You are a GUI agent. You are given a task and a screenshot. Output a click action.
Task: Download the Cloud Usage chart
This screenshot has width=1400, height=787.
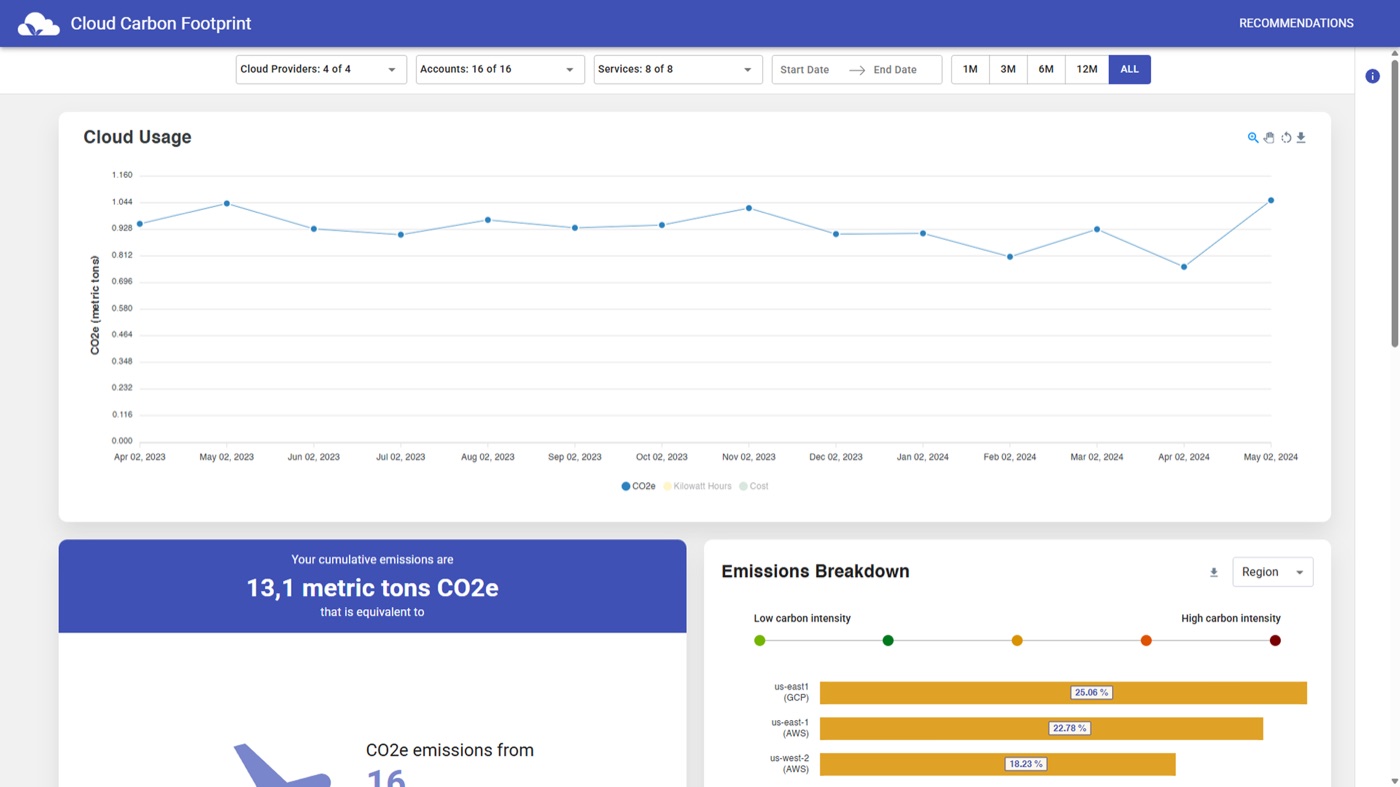(1301, 138)
